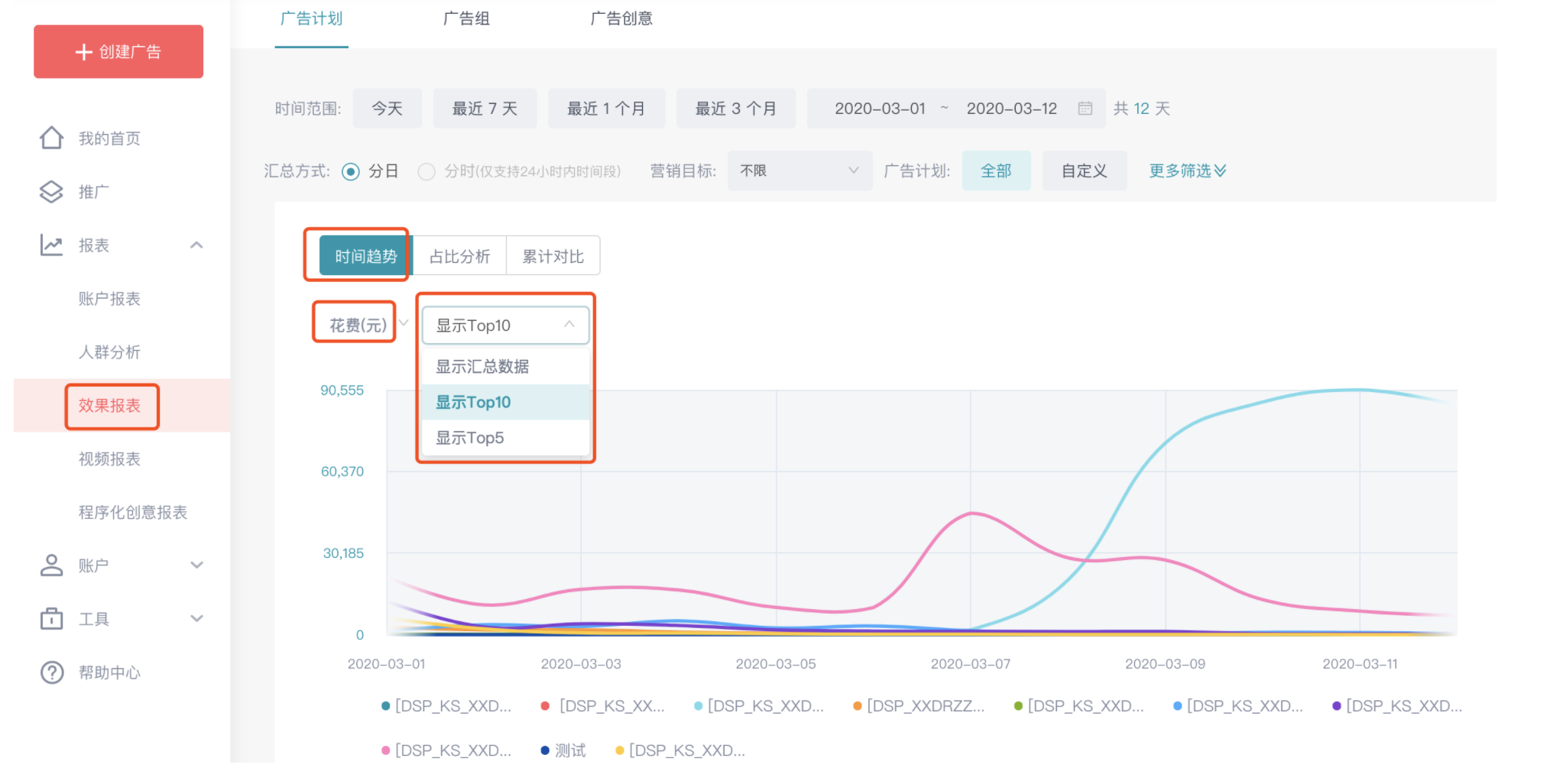Open 更多筛选 for extra filters
This screenshot has height=784, width=1544.
1185,170
